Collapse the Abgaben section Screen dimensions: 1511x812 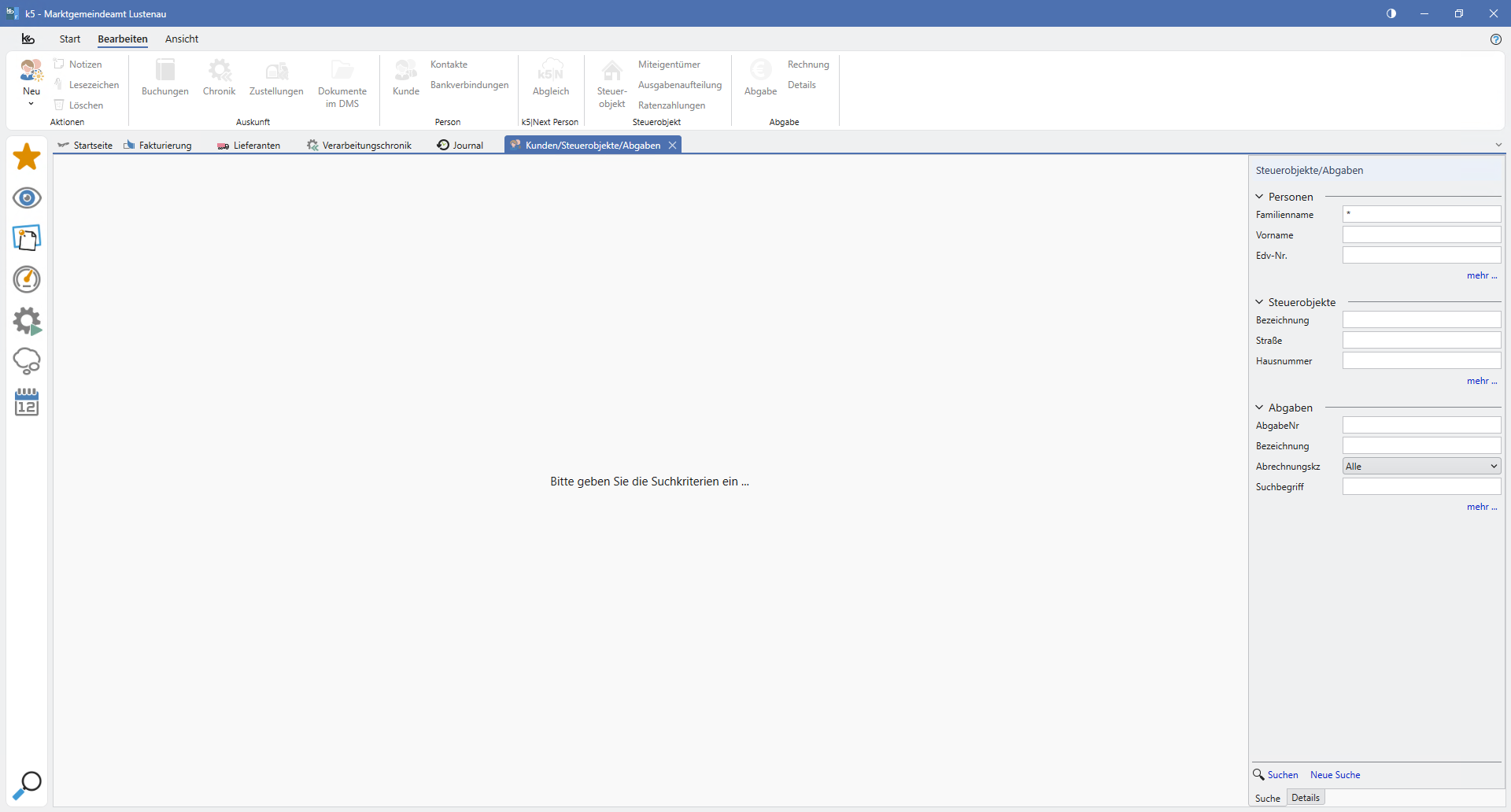click(x=1259, y=408)
